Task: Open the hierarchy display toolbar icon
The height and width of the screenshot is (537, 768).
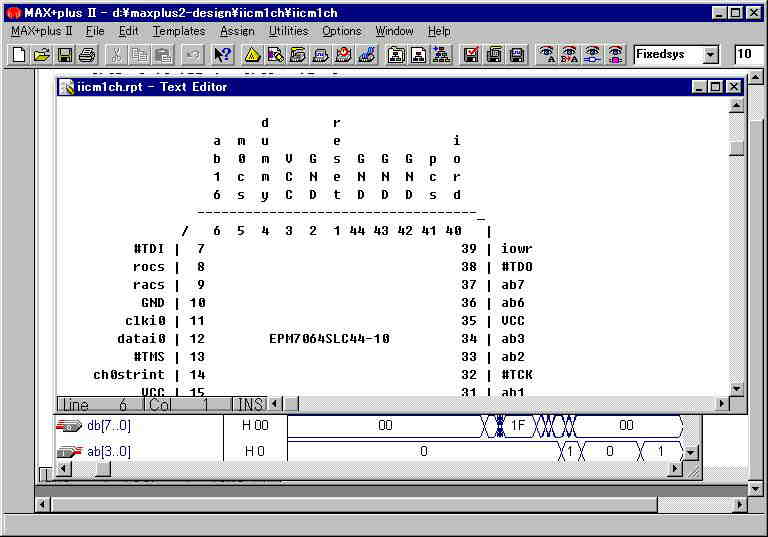Action: (441, 55)
